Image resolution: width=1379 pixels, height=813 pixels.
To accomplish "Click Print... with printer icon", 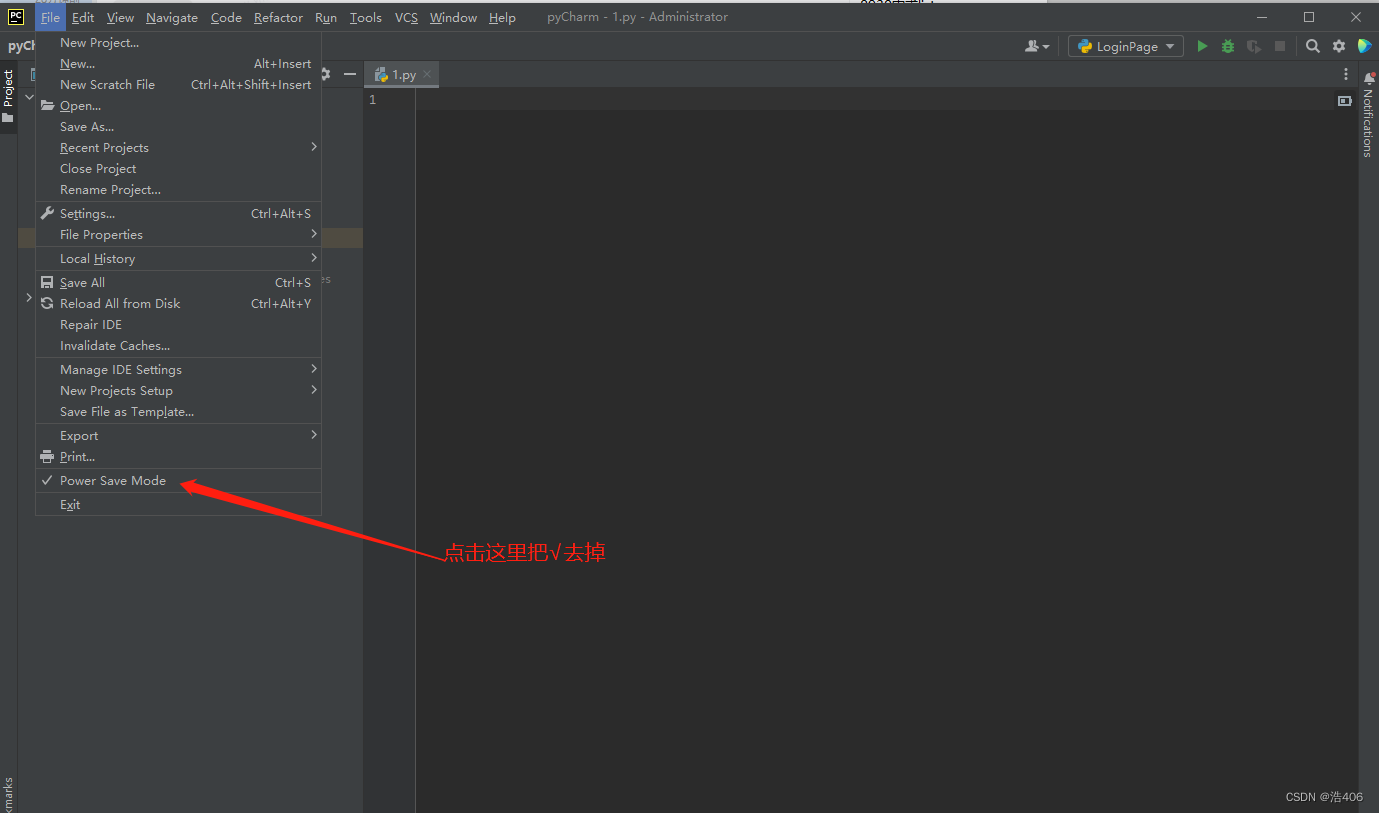I will 178,457.
